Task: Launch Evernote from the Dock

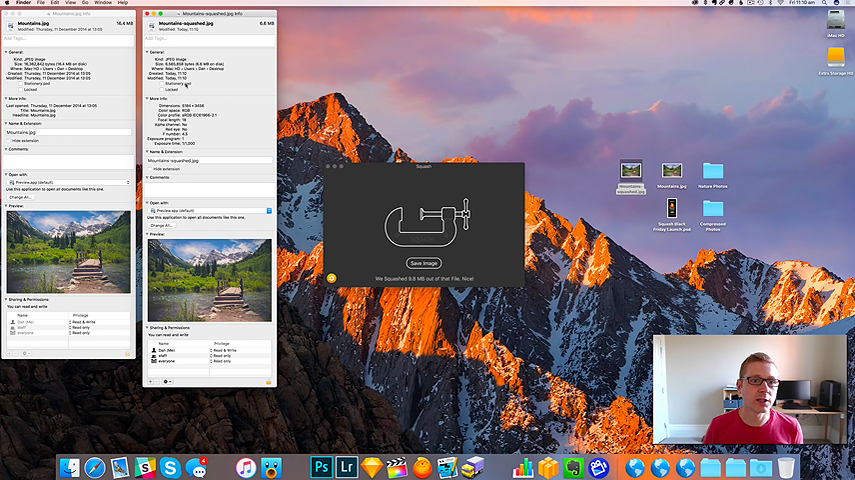Action: [x=573, y=468]
